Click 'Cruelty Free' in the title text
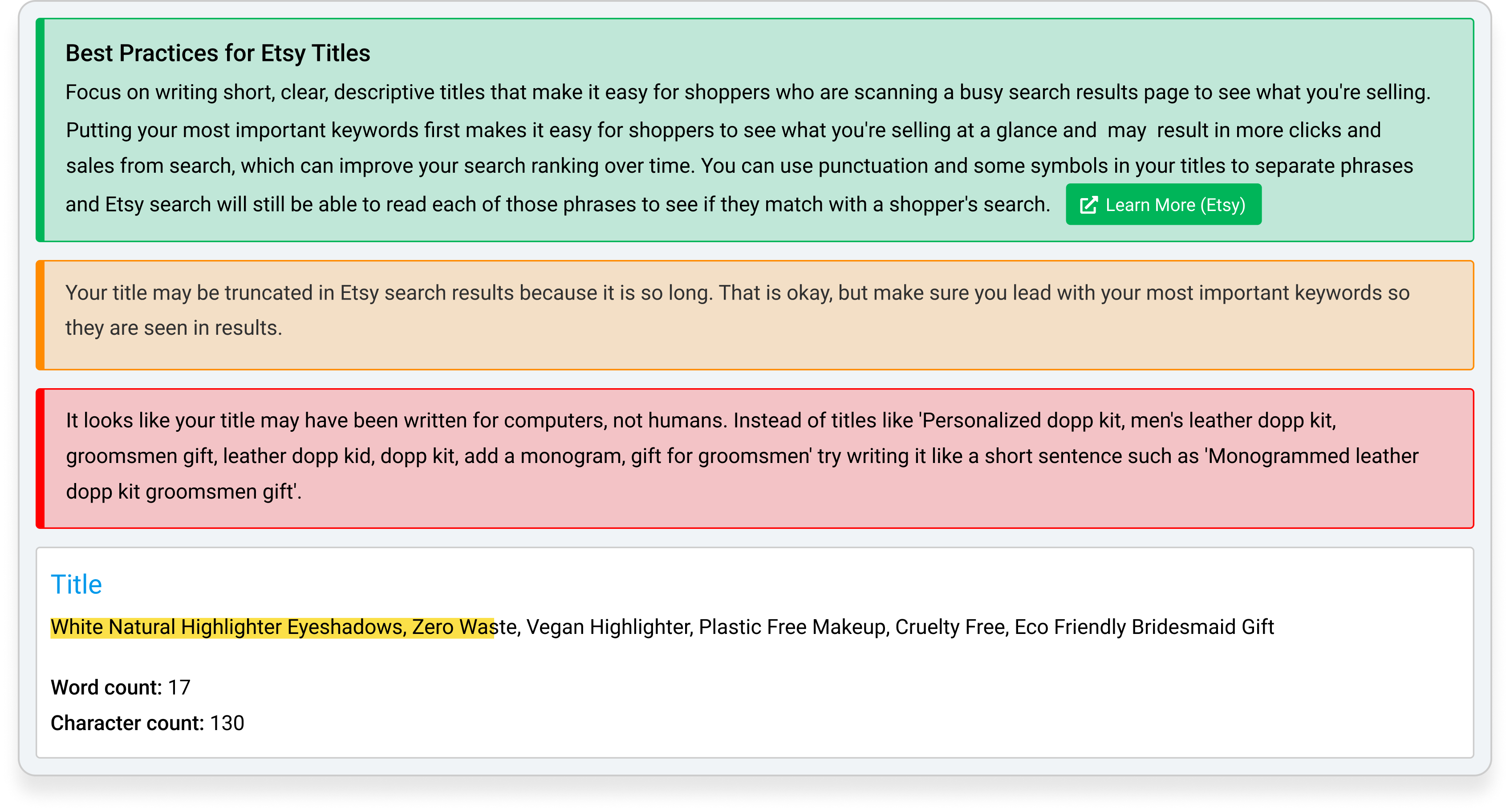 [950, 627]
